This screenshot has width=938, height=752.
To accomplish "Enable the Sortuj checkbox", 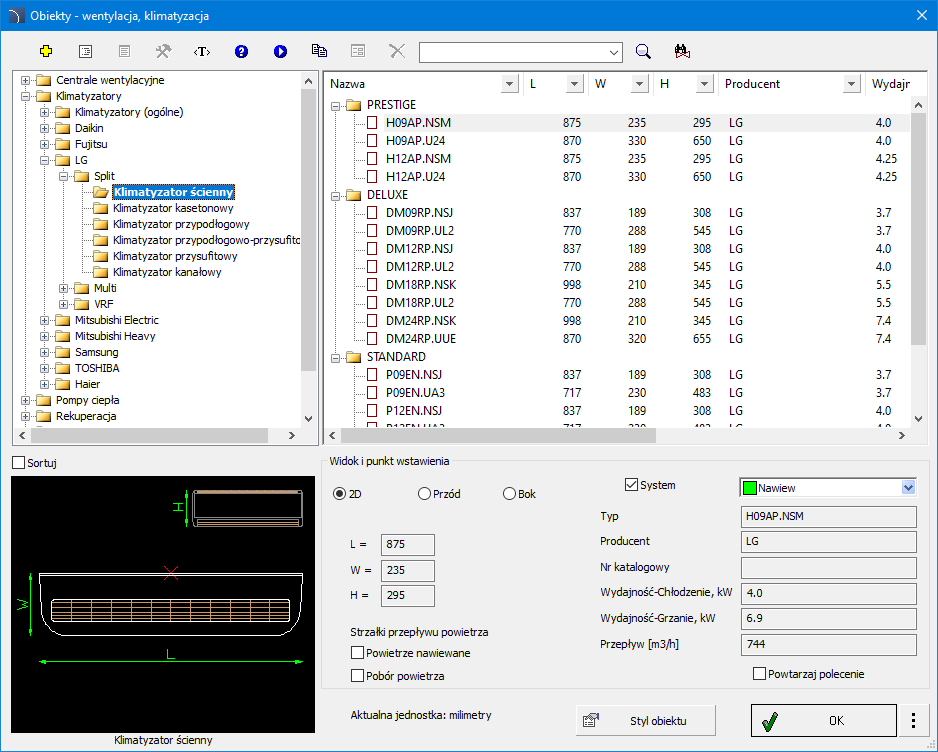I will tap(19, 463).
